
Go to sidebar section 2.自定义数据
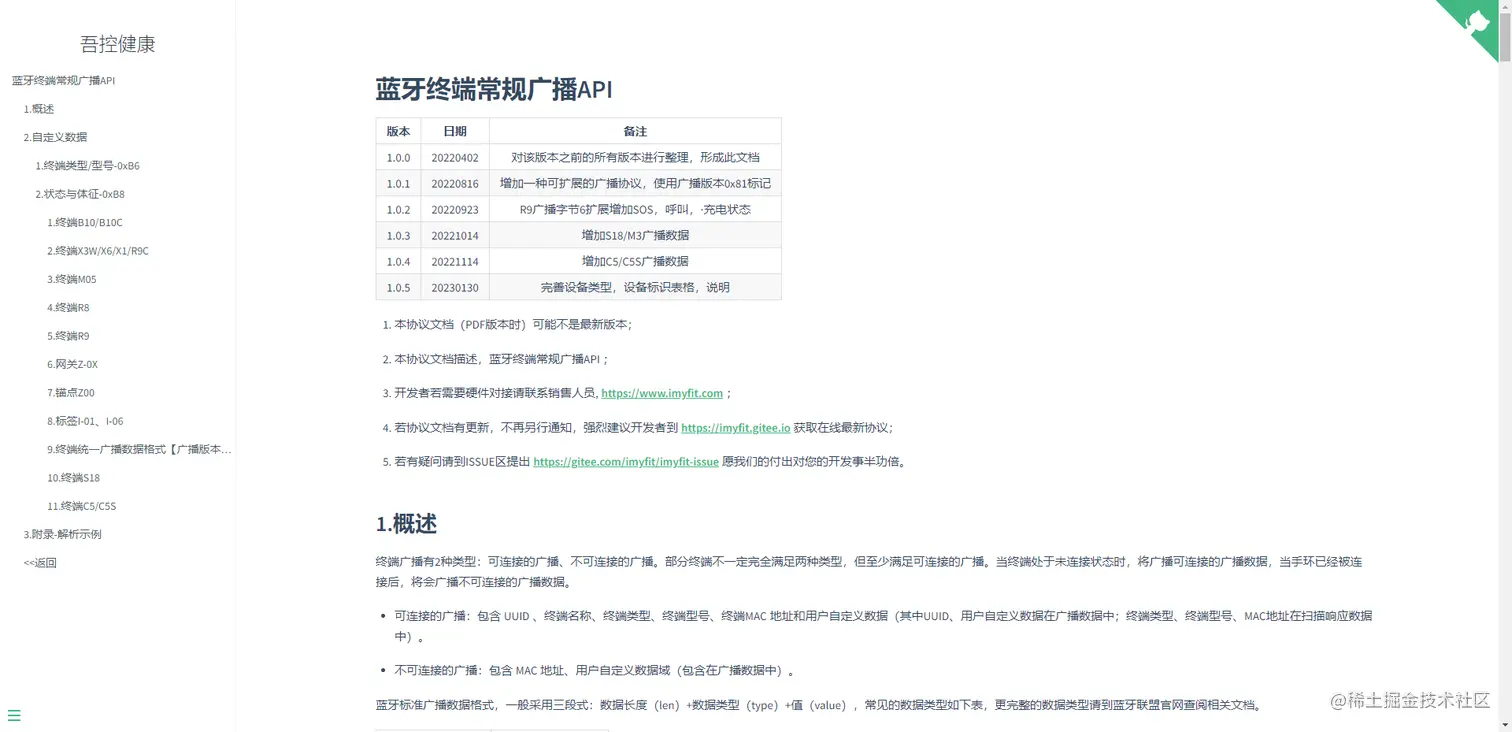point(55,137)
